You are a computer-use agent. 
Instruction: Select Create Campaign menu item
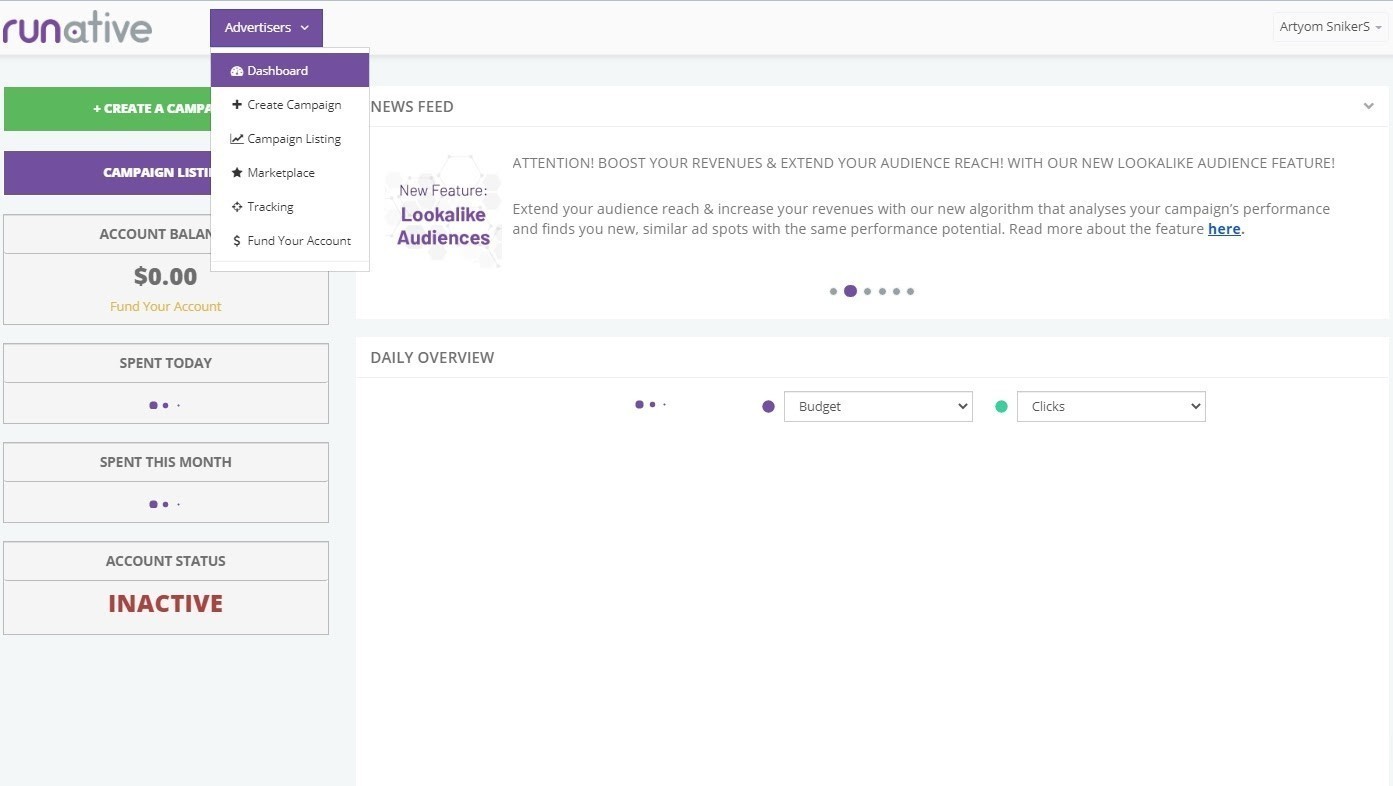(x=290, y=105)
